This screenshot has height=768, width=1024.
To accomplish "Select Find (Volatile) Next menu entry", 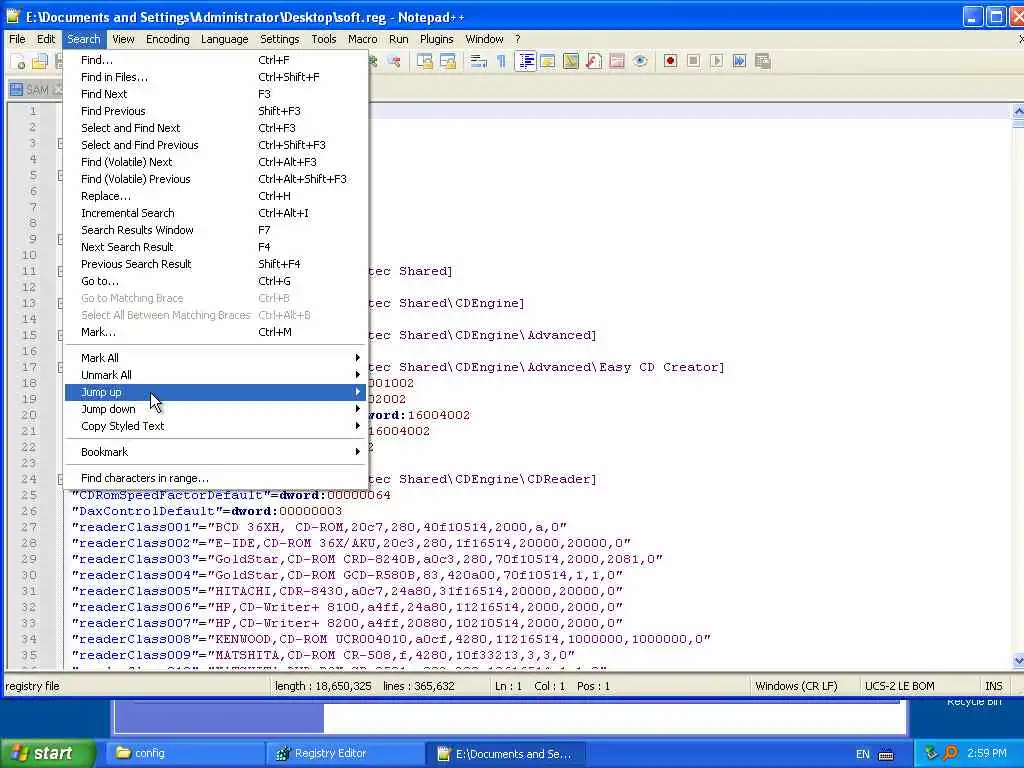I will pyautogui.click(x=215, y=162).
